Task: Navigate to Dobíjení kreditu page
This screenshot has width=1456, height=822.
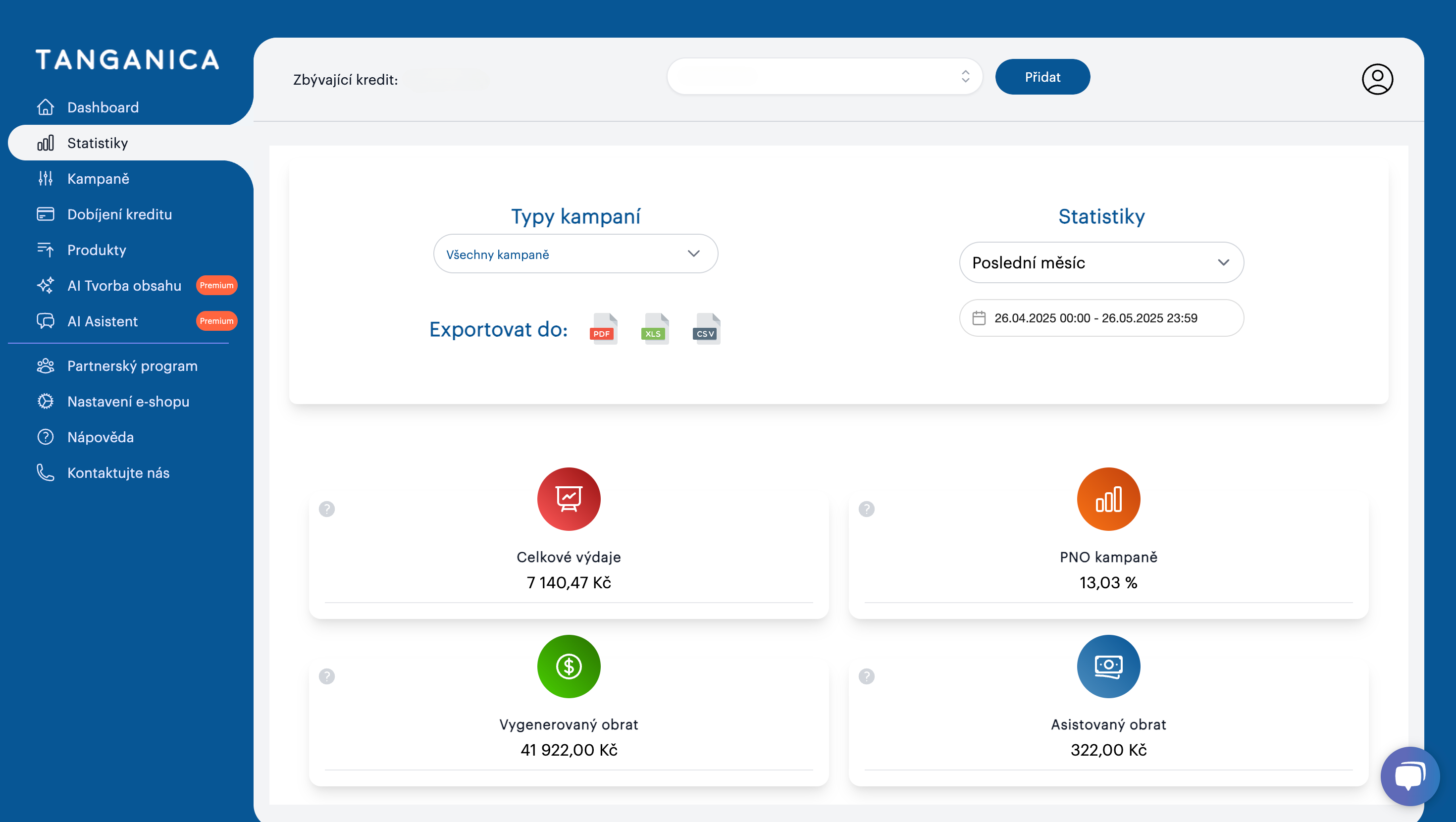Action: (119, 214)
